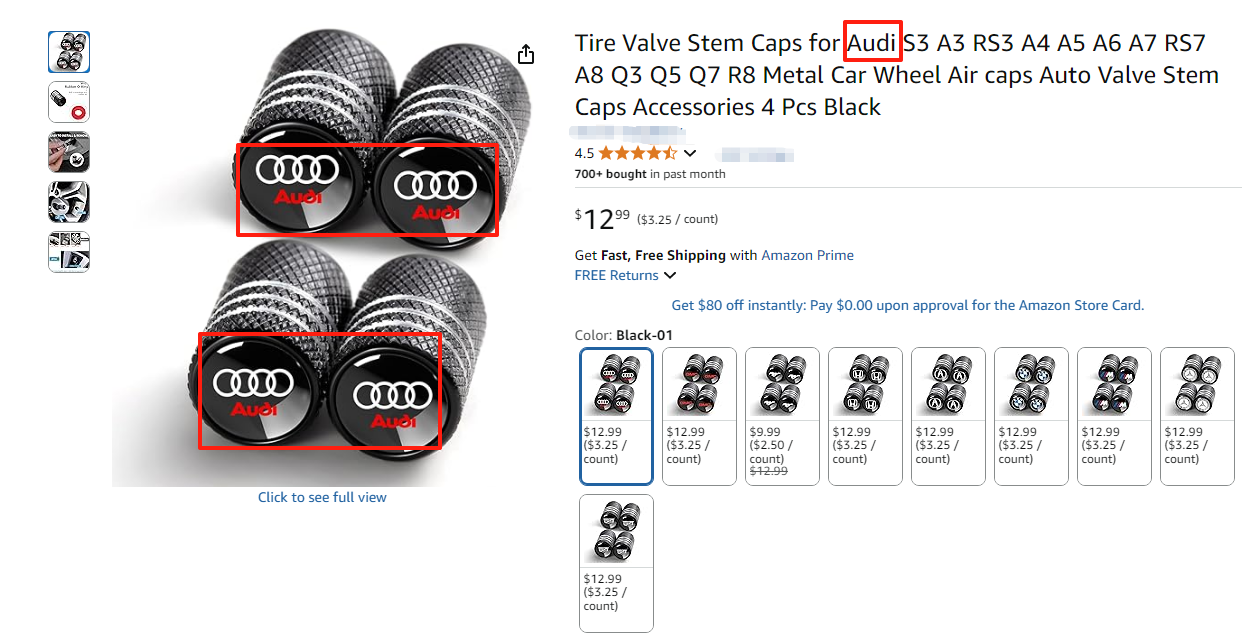Choose the last variant in second row
The width and height of the screenshot is (1246, 644).
coord(616,562)
